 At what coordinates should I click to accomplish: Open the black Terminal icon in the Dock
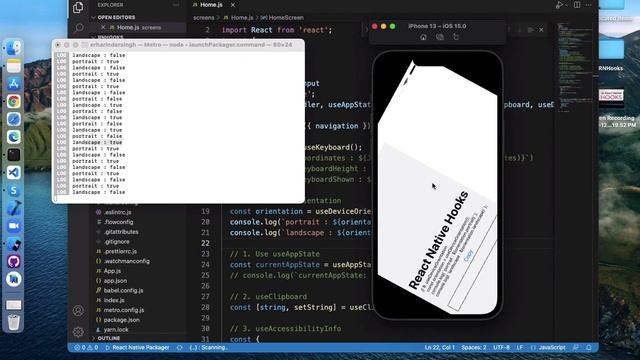pos(13,155)
